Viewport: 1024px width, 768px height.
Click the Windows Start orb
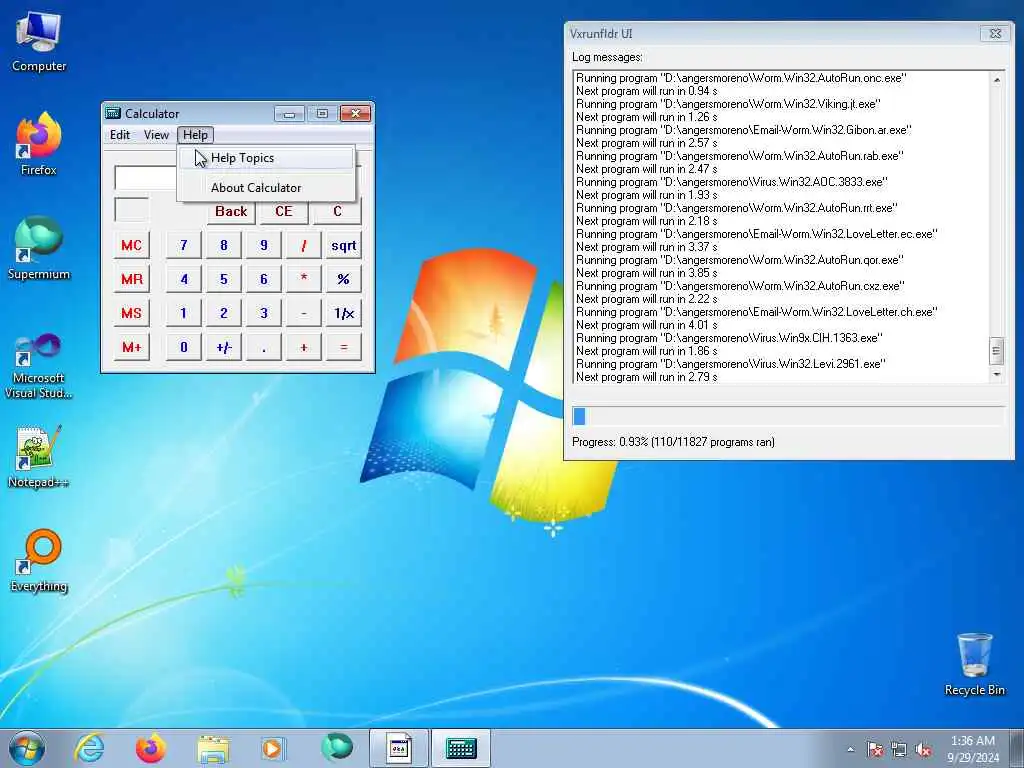[x=27, y=748]
